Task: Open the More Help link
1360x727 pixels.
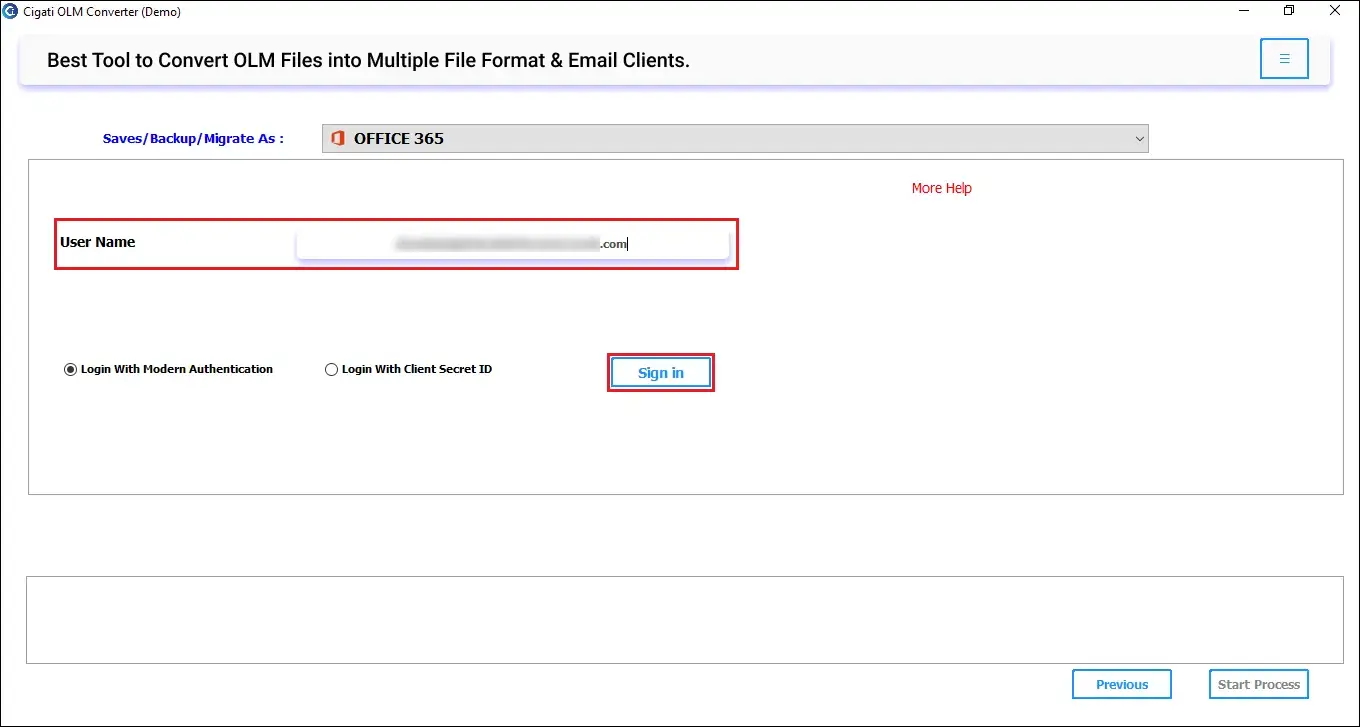Action: pyautogui.click(x=942, y=188)
